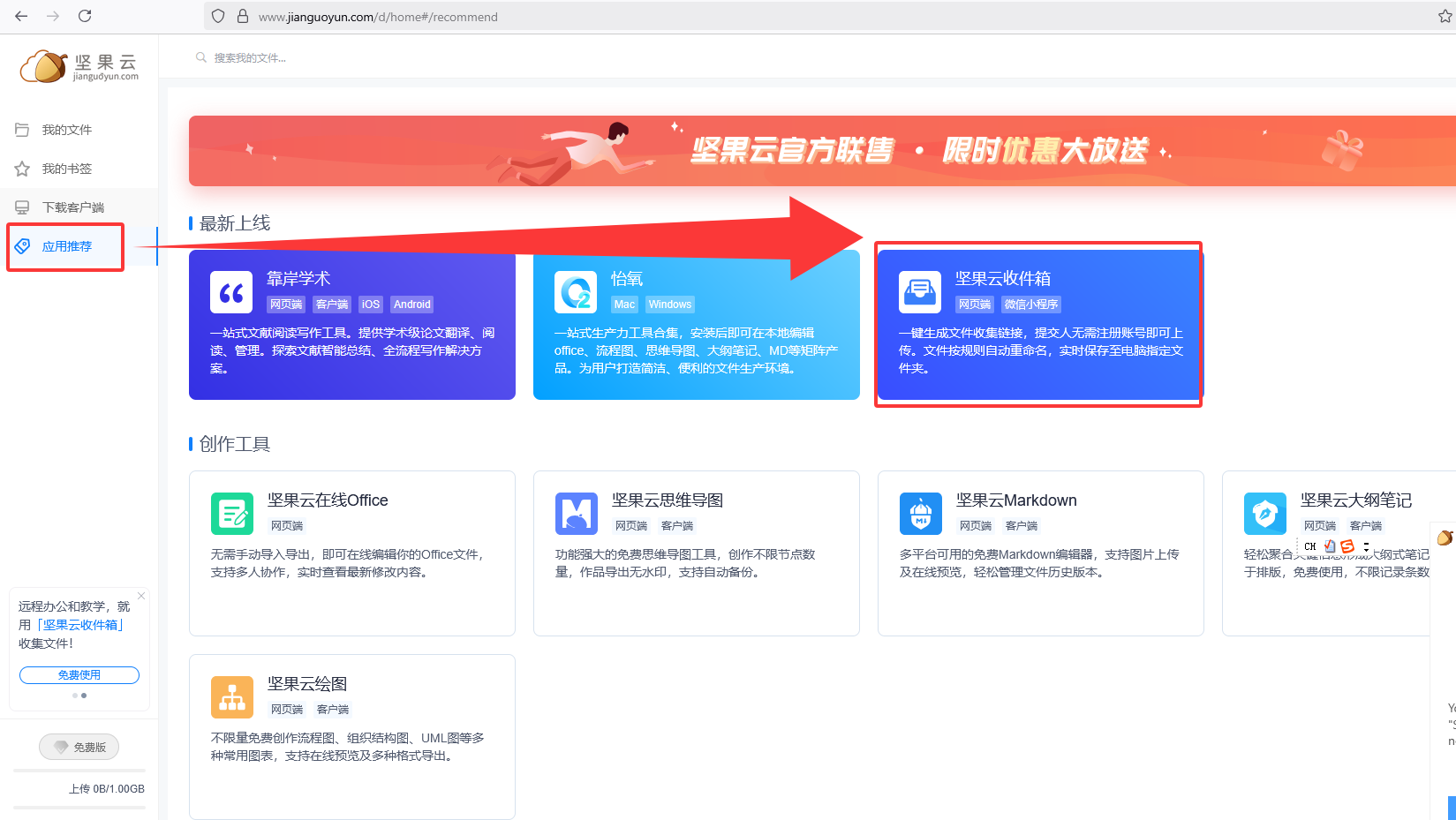Click the 怡氧 app icon
The width and height of the screenshot is (1456, 820).
(x=576, y=292)
